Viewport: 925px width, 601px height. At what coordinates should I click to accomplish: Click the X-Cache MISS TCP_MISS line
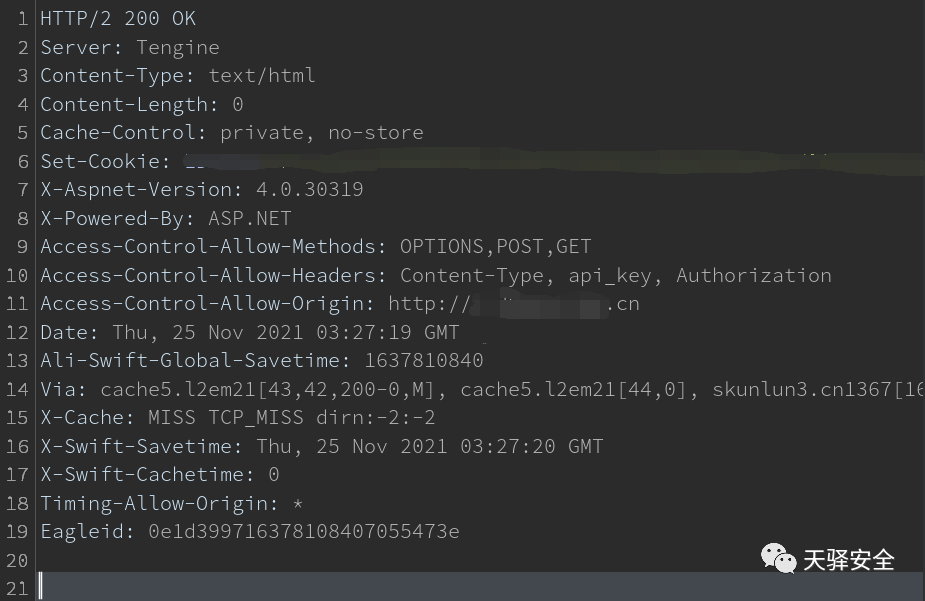[237, 417]
